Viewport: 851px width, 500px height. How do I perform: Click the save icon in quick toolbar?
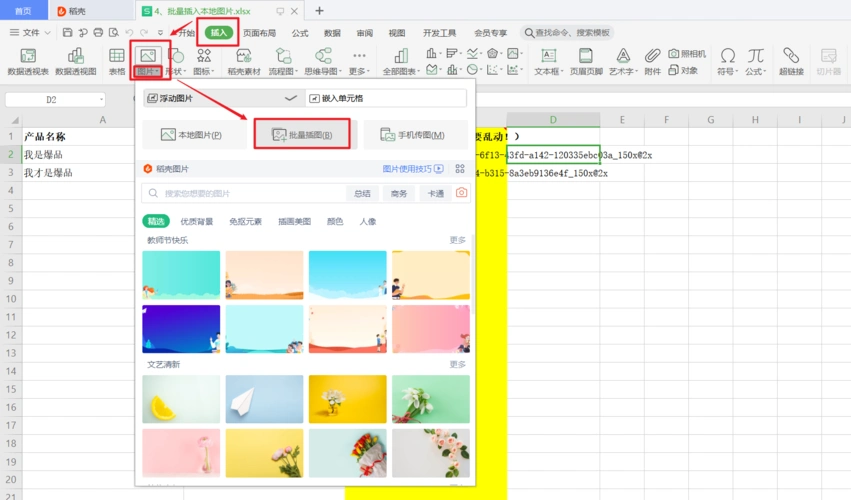tap(67, 33)
